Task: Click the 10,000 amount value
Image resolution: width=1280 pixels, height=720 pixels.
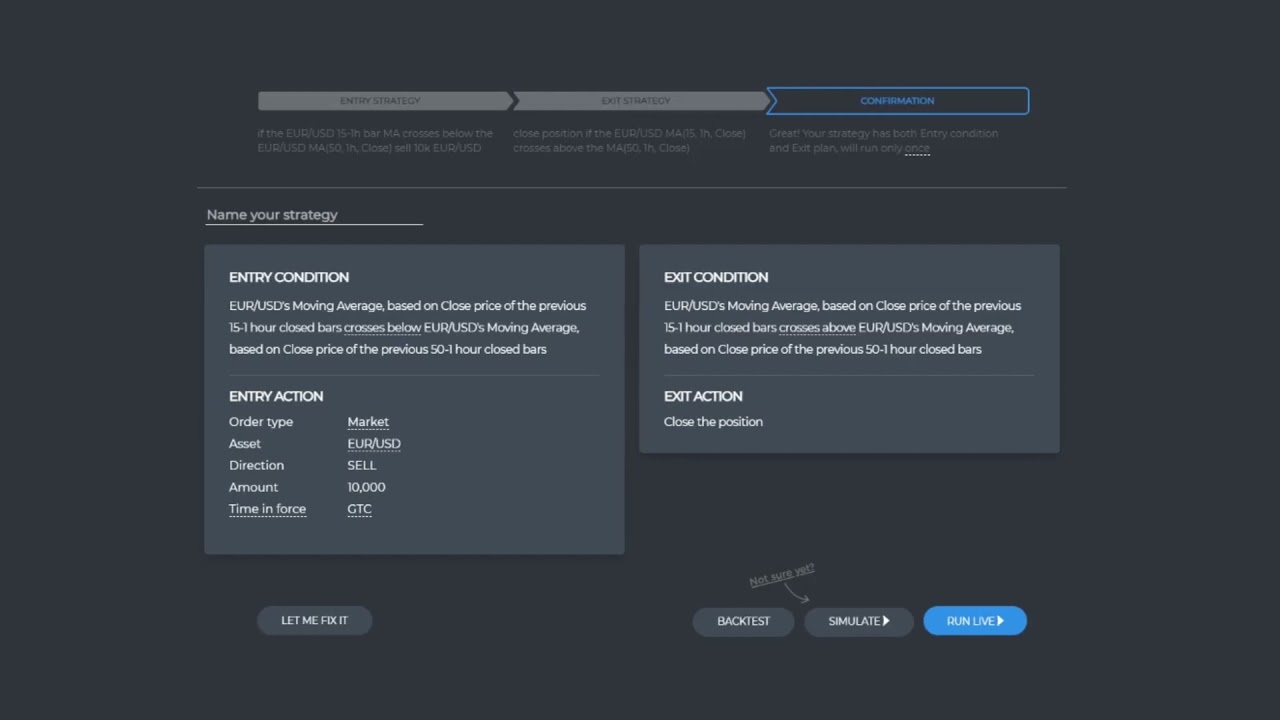Action: coord(366,487)
